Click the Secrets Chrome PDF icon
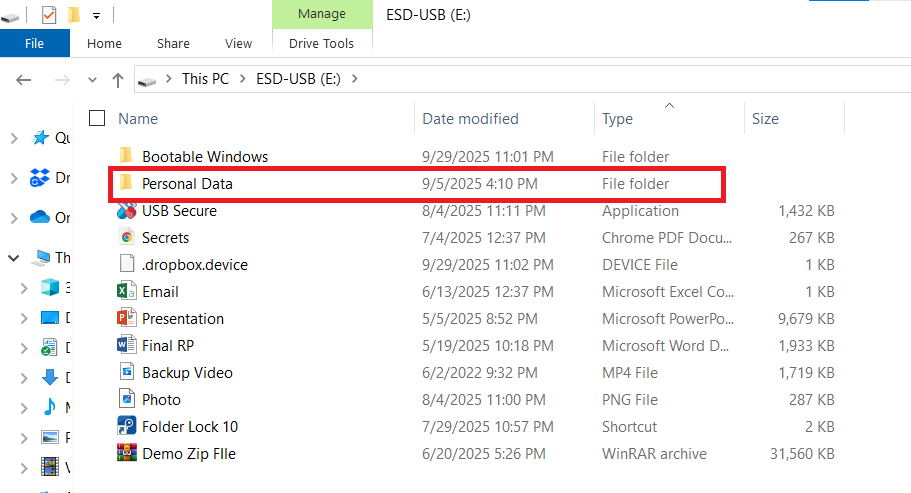The height and width of the screenshot is (493, 911). pos(127,237)
